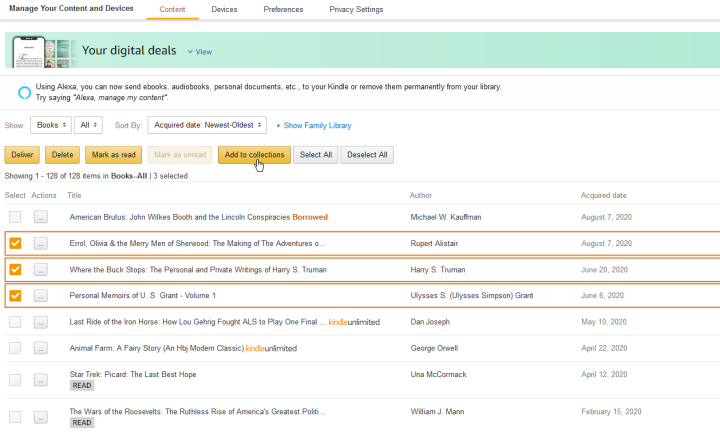720x432 pixels.
Task: Click the Title column header
Action: click(74, 195)
